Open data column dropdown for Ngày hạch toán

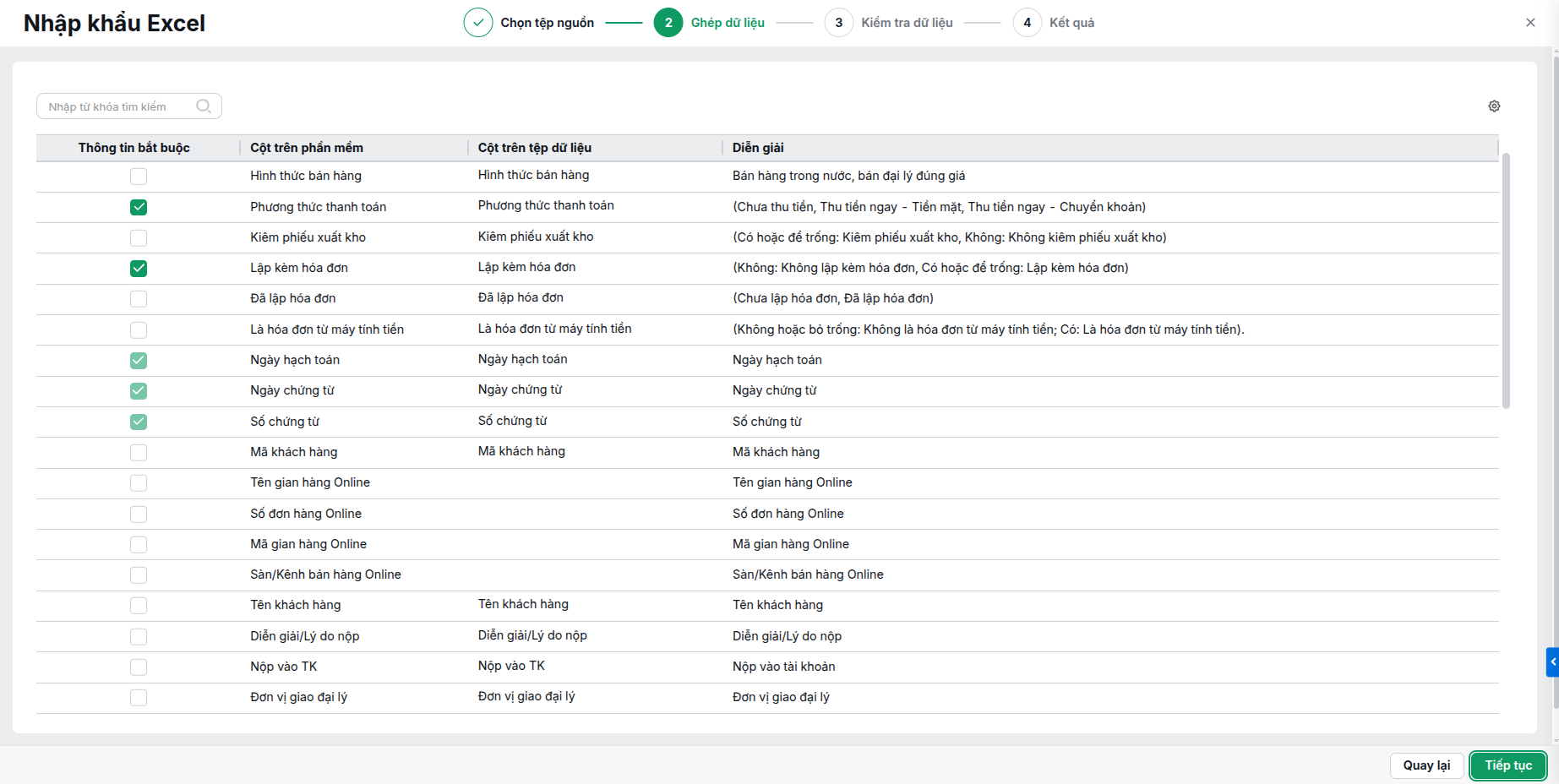[595, 360]
